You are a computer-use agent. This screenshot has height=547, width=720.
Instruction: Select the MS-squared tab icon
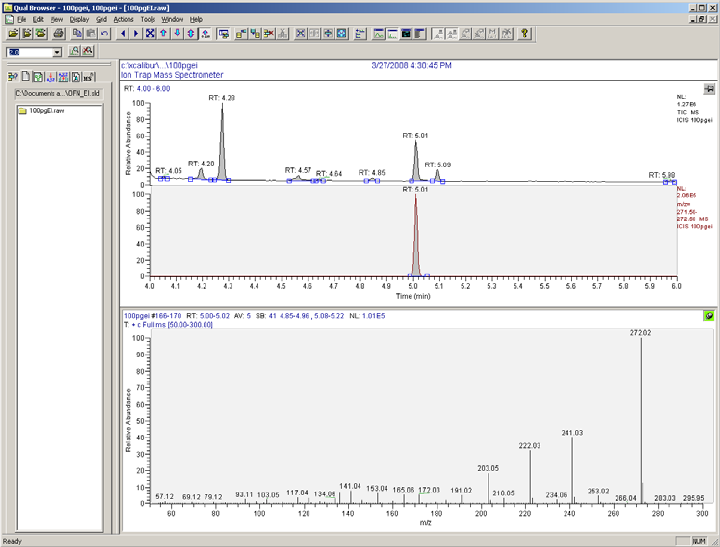click(89, 77)
